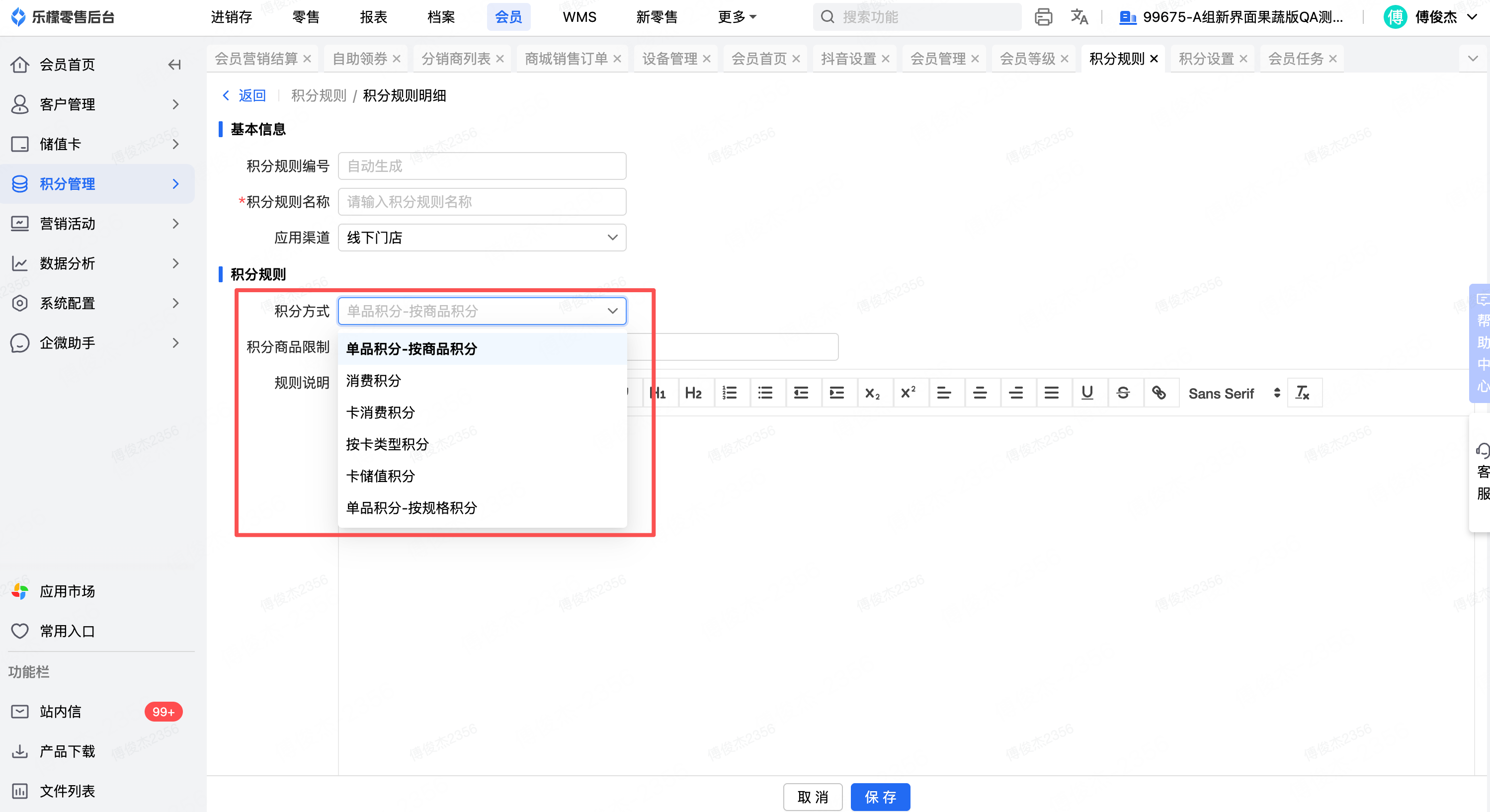Viewport: 1490px width, 812px height.
Task: Click the language translate icon
Action: click(x=1079, y=17)
